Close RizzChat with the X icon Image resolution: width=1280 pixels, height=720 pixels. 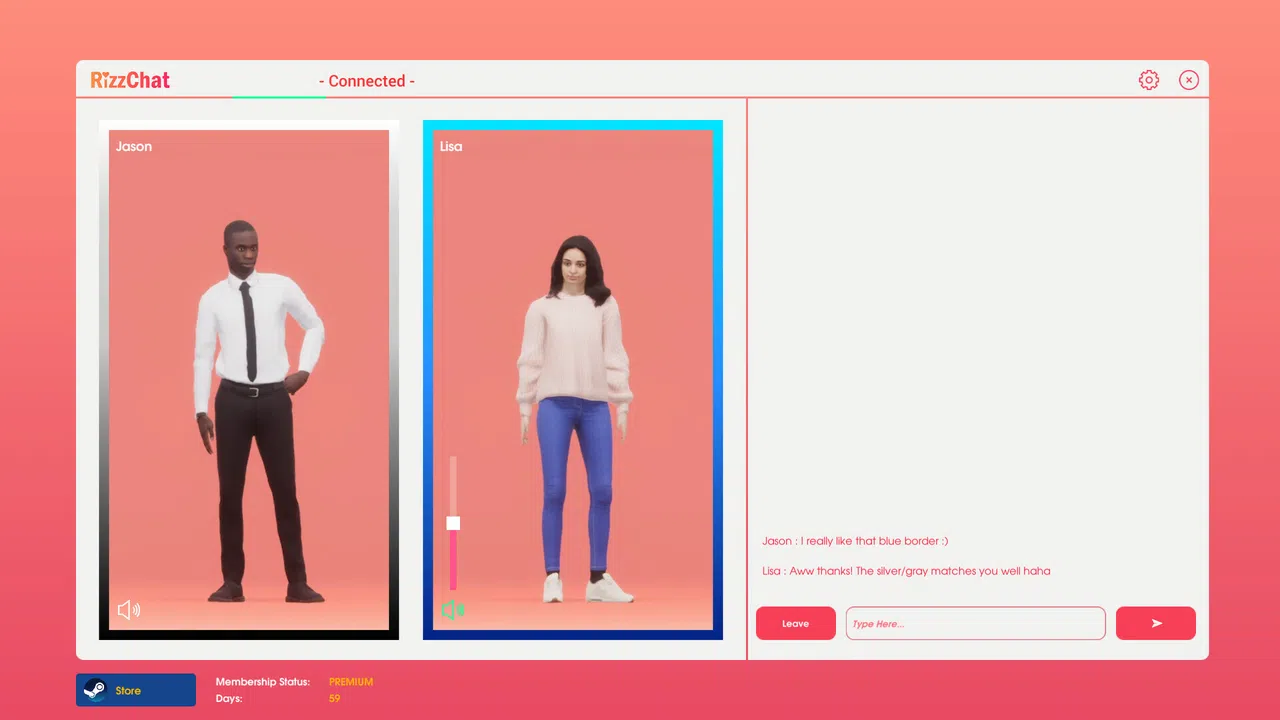(1189, 80)
